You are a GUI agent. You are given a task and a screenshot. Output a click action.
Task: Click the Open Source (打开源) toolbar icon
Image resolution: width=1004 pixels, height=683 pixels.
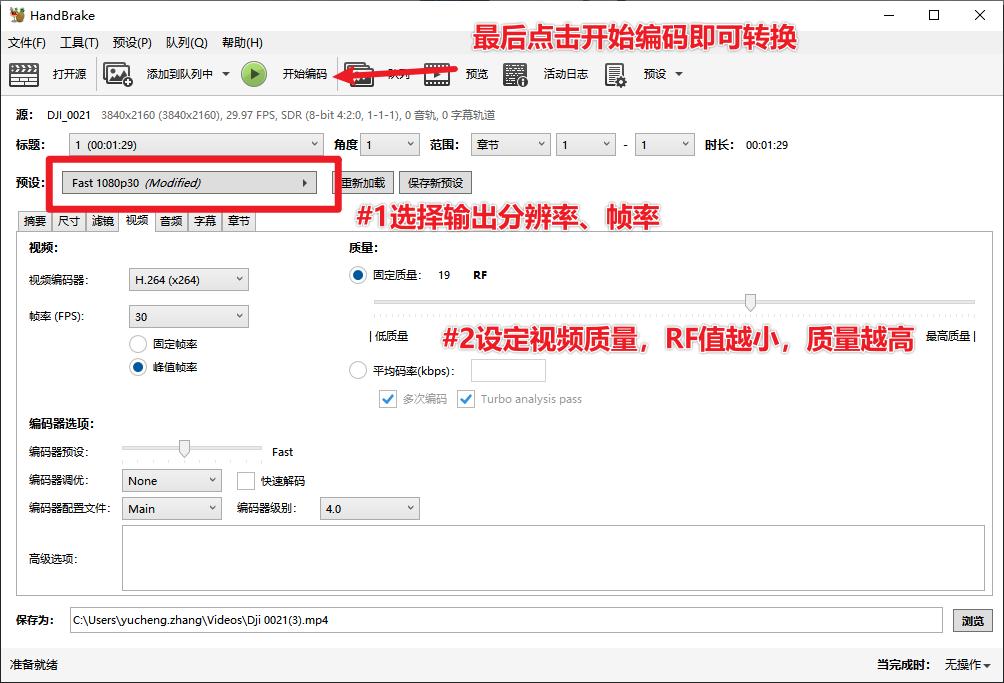[24, 73]
